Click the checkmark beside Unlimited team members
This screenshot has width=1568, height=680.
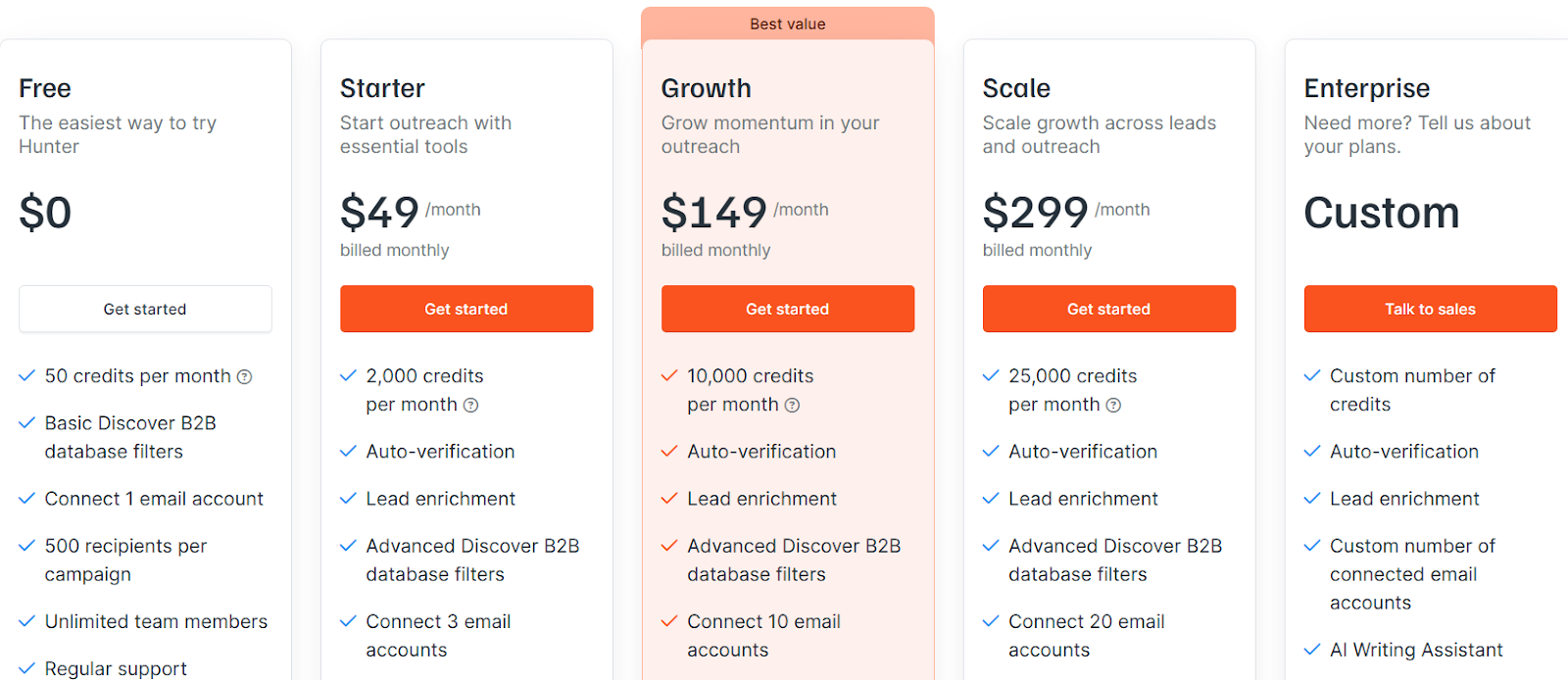(26, 621)
